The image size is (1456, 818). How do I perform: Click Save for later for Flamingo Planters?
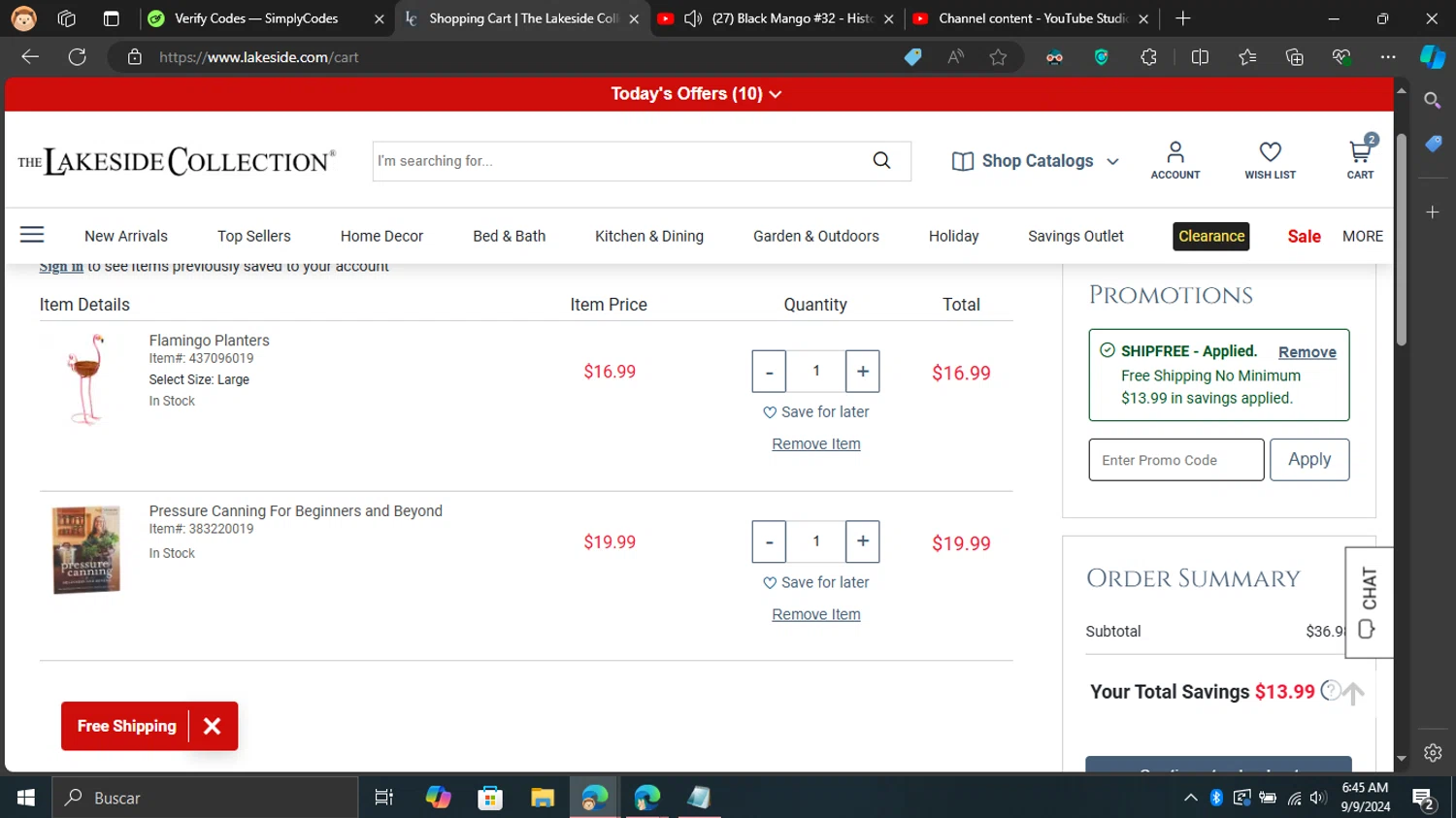(x=816, y=411)
